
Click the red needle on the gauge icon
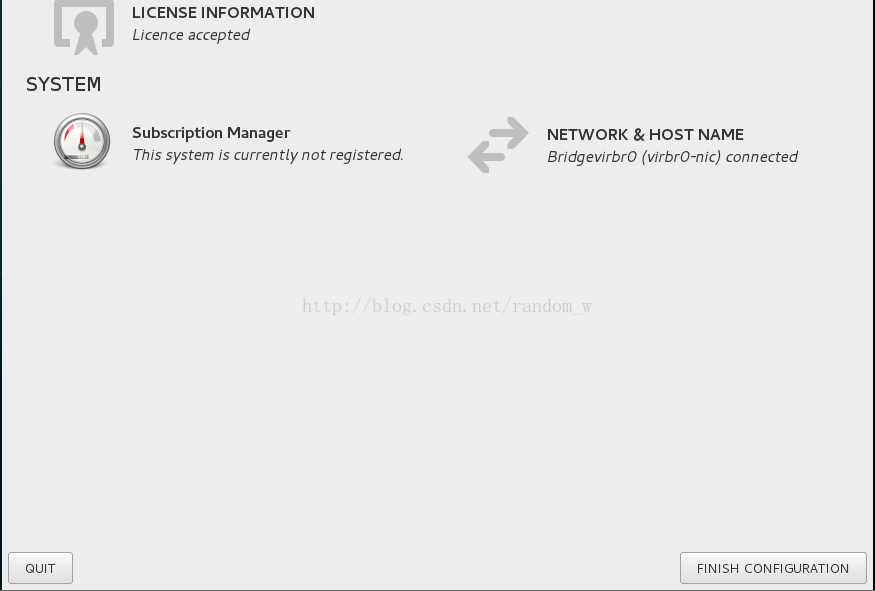pos(81,136)
